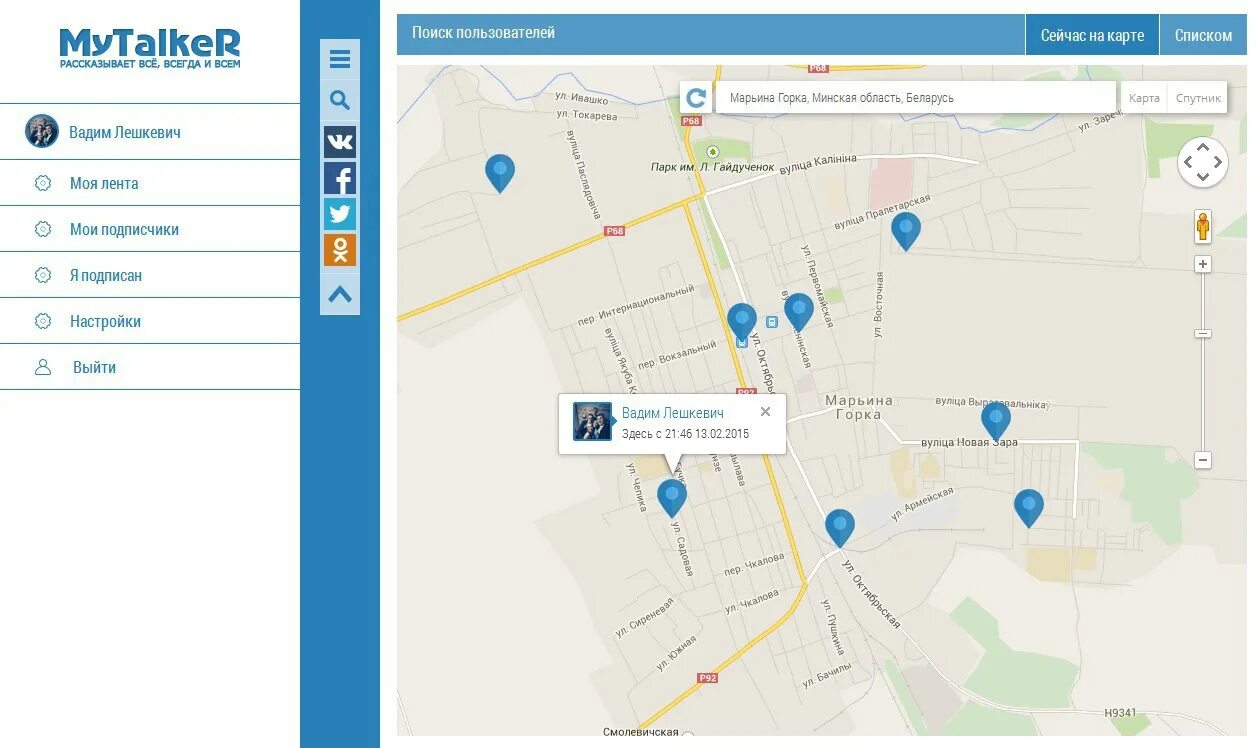The height and width of the screenshot is (748, 1258).
Task: Click the P92 road marker at bottom
Action: click(x=707, y=678)
